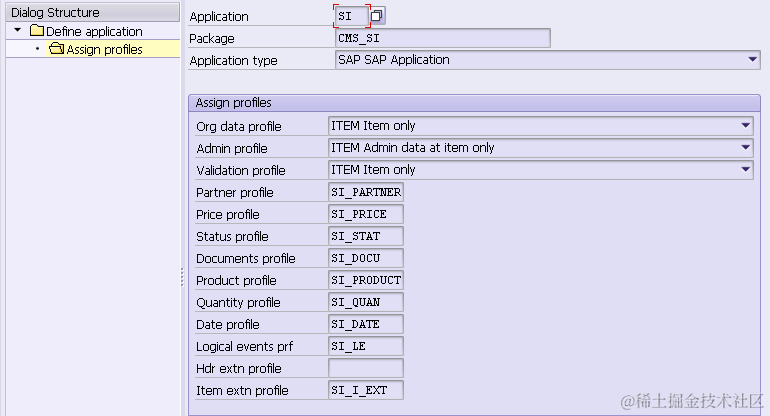
Task: Click the Documents profile field SI_DOCU
Action: tap(366, 258)
